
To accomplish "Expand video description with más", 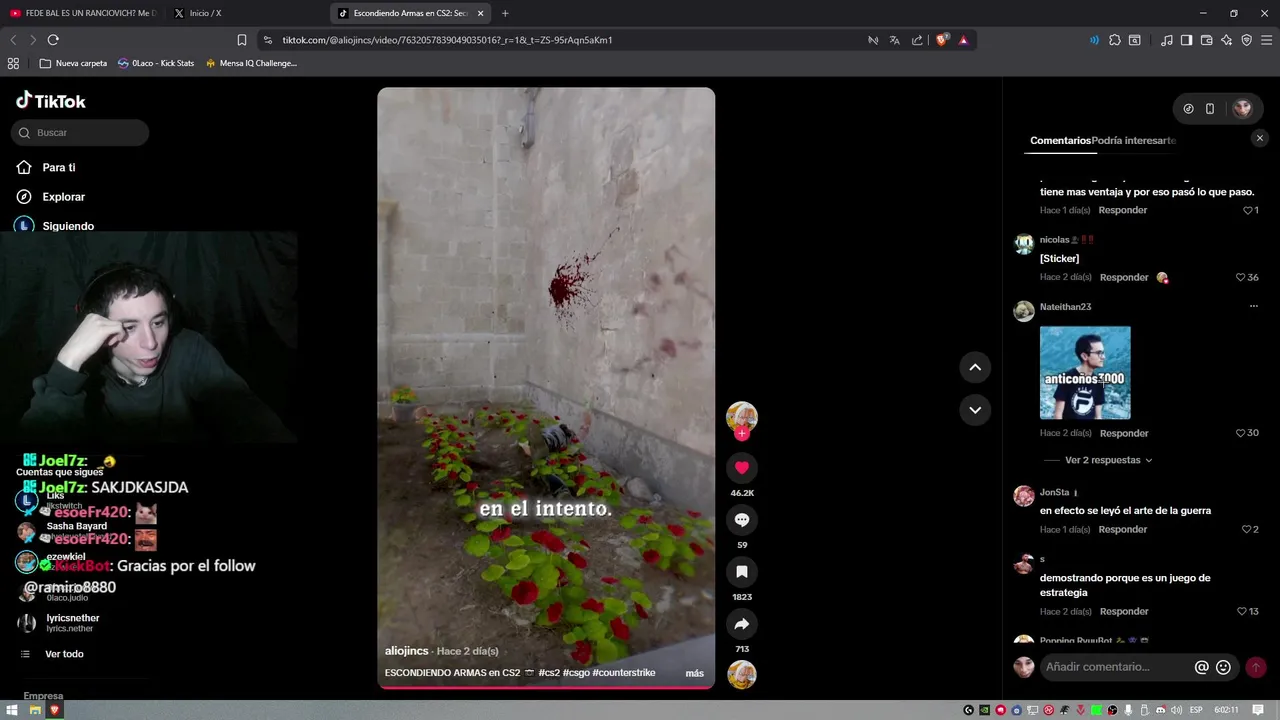I will [x=694, y=673].
